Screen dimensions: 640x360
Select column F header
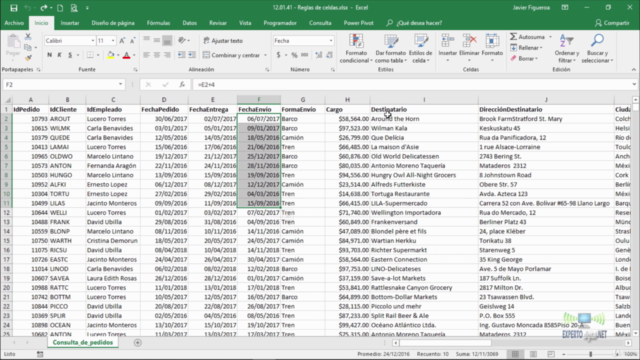259,100
